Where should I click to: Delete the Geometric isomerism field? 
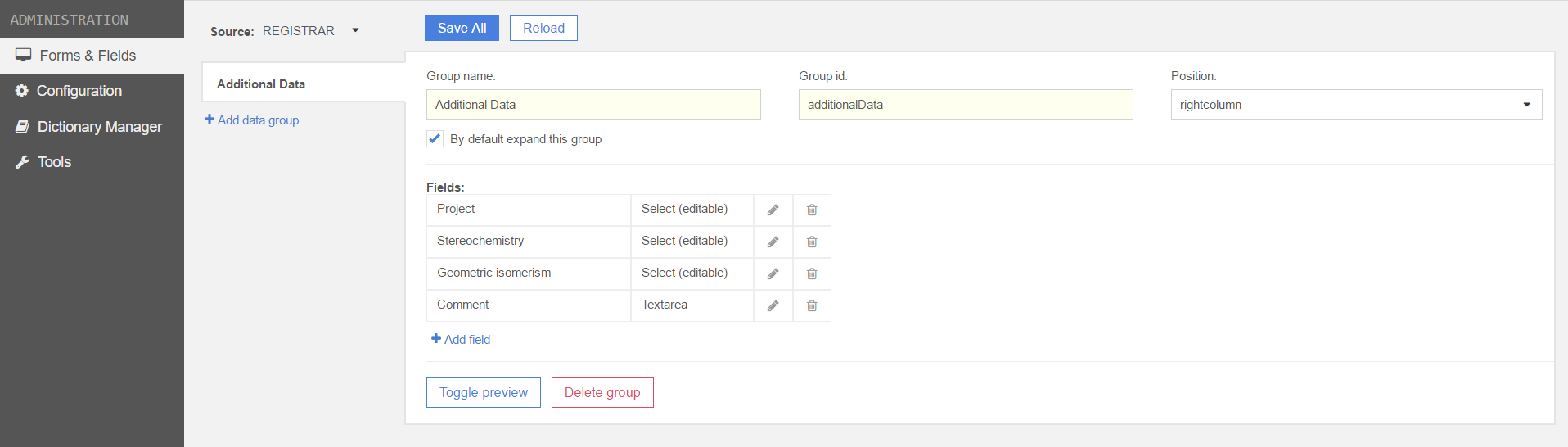812,273
